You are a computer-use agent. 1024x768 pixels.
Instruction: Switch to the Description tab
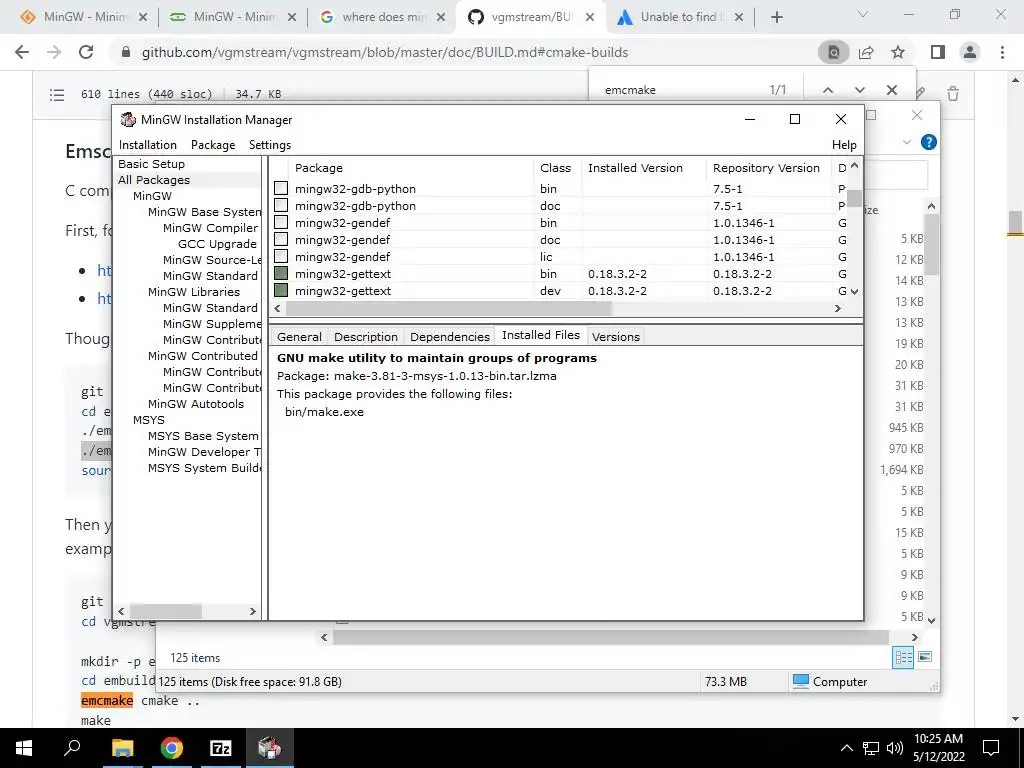[366, 337]
